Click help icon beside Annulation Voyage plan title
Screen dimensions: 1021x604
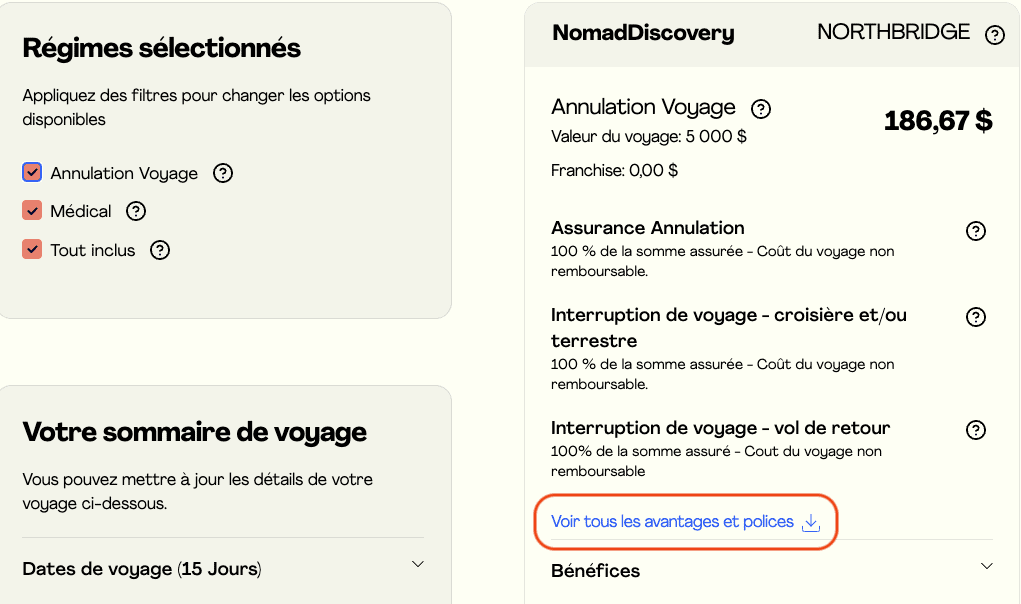click(x=761, y=108)
